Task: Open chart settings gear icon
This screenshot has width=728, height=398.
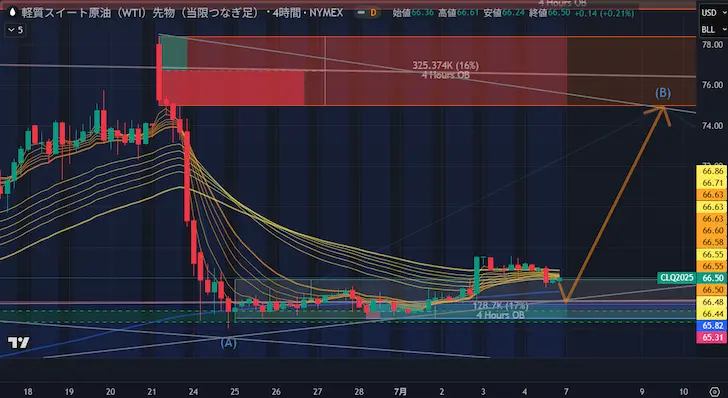Action: click(715, 391)
